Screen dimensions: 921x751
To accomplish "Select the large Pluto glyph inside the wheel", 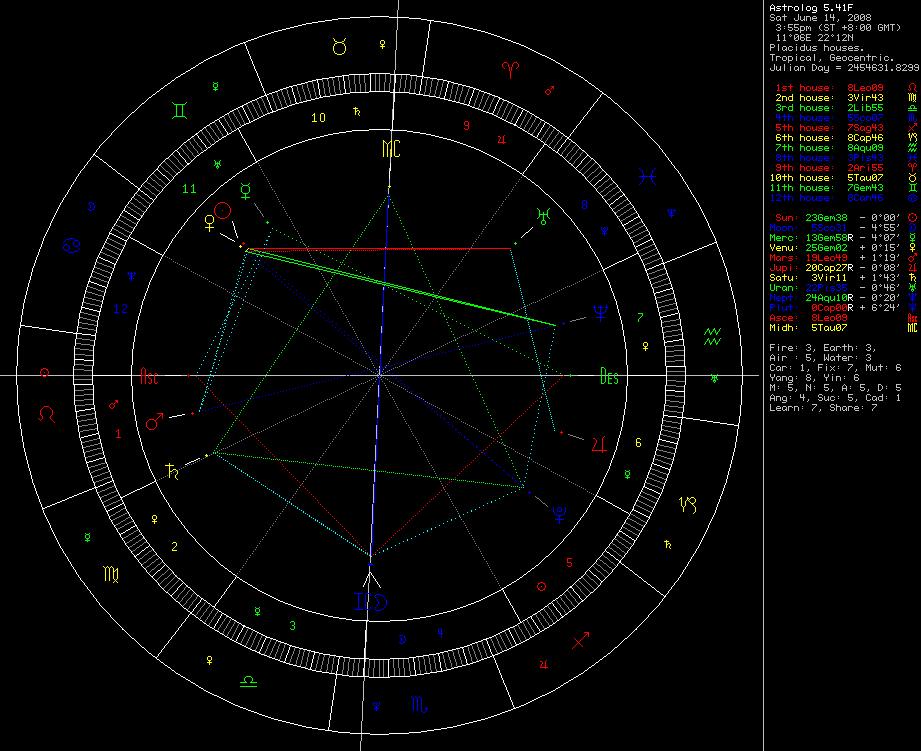I will point(558,514).
